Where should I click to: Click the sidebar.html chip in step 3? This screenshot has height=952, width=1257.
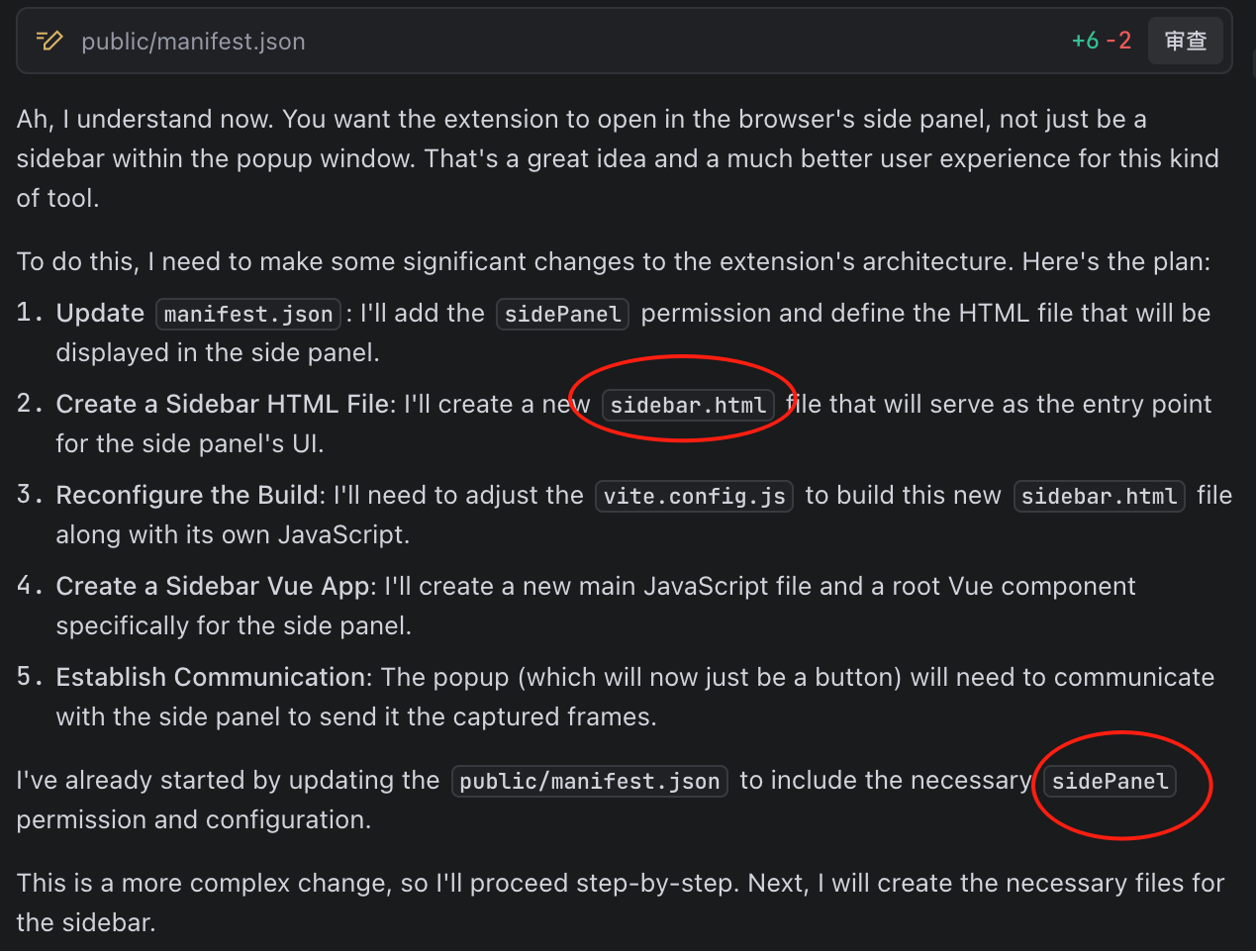(x=1099, y=497)
